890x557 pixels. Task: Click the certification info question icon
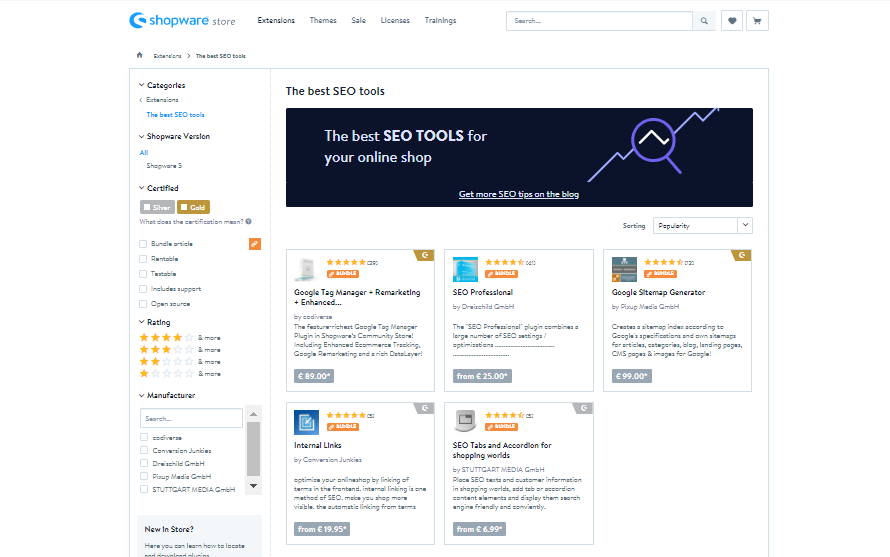point(249,221)
